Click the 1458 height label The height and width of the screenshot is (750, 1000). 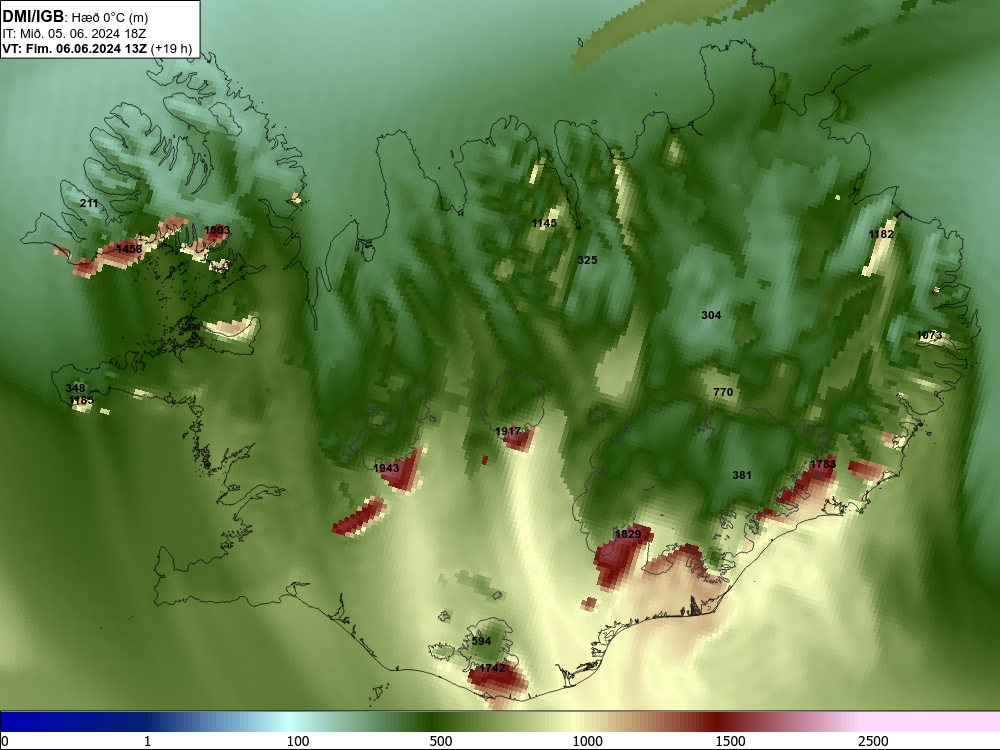click(x=129, y=249)
